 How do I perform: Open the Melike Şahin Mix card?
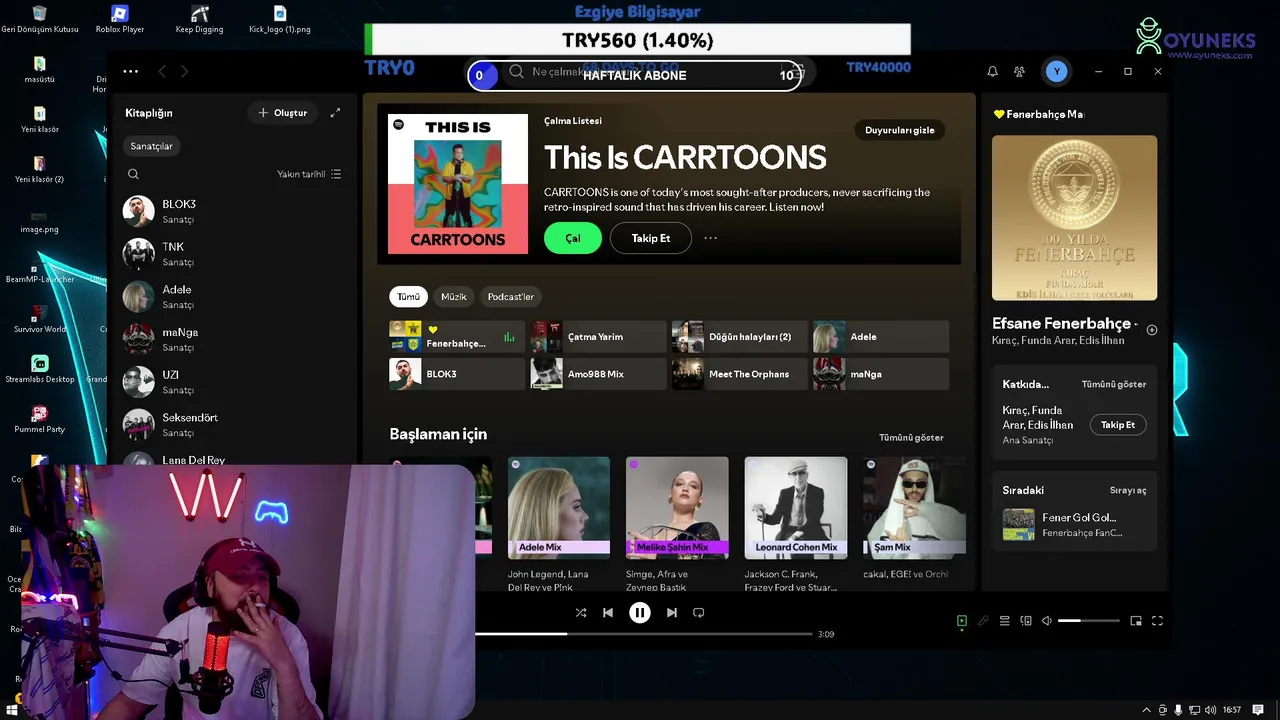pyautogui.click(x=677, y=523)
